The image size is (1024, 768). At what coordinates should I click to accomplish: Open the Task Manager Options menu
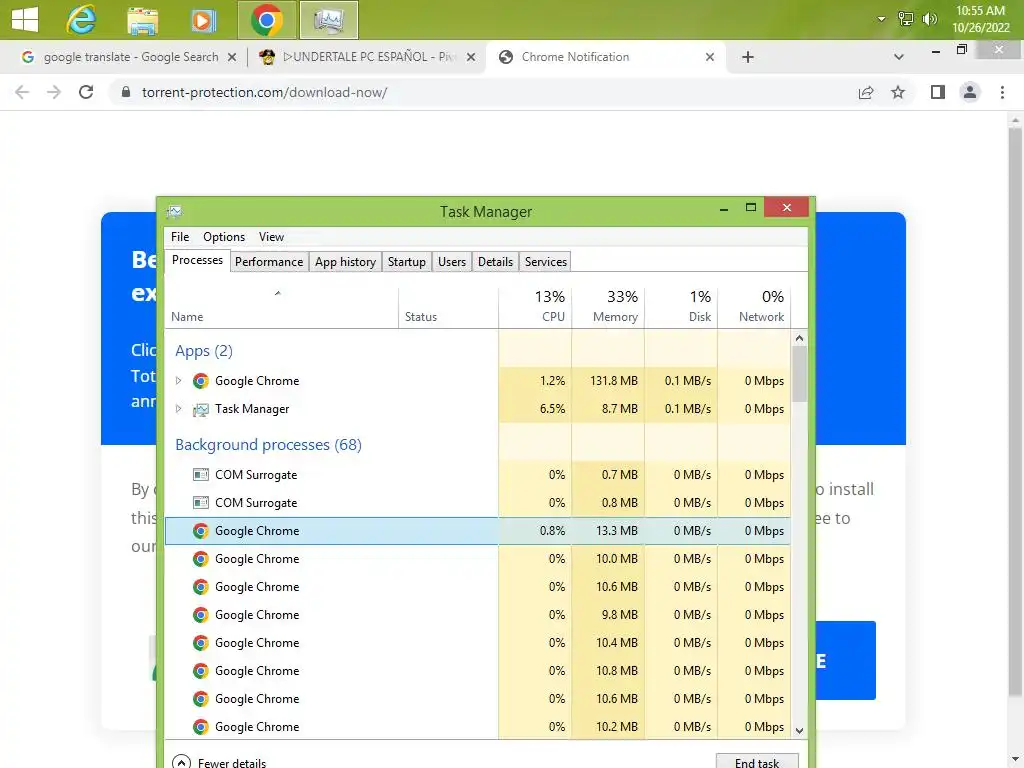(224, 237)
